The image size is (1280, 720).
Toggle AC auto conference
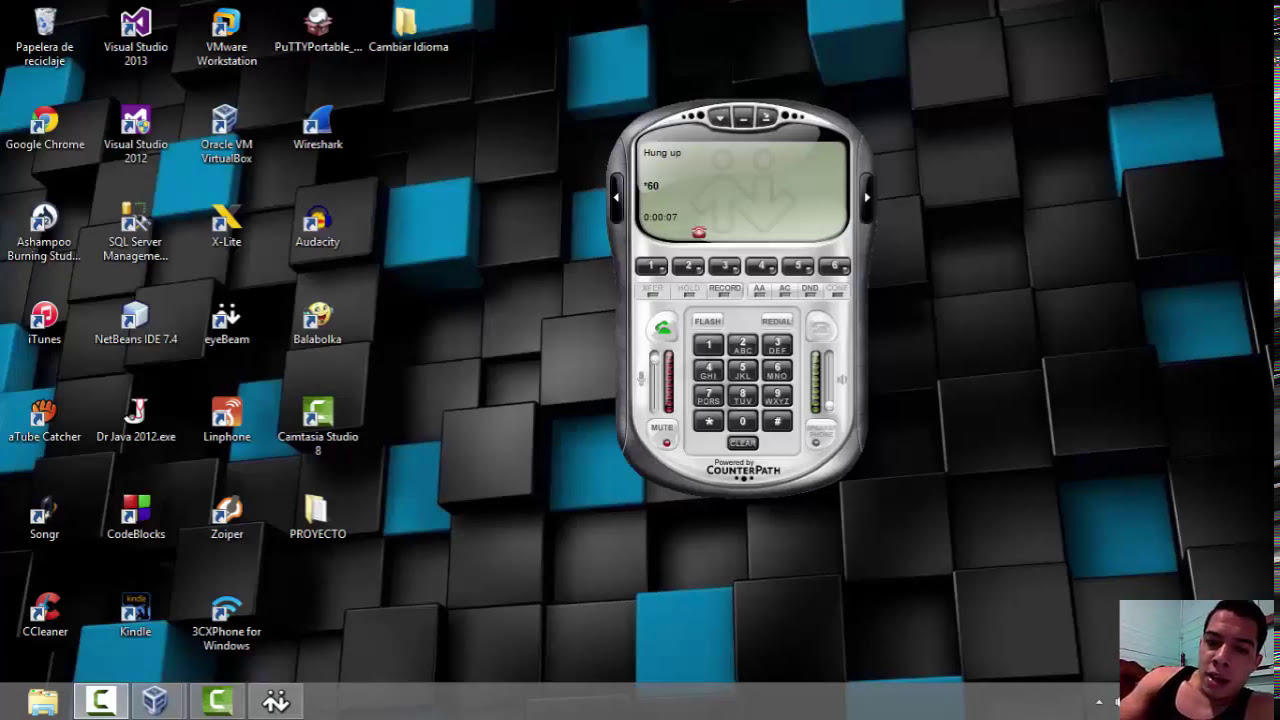(785, 290)
